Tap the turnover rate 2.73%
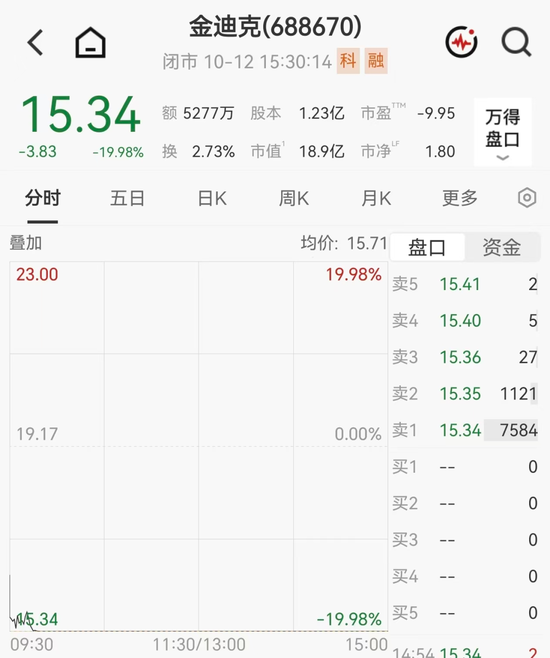This screenshot has width=550, height=658. [213, 151]
